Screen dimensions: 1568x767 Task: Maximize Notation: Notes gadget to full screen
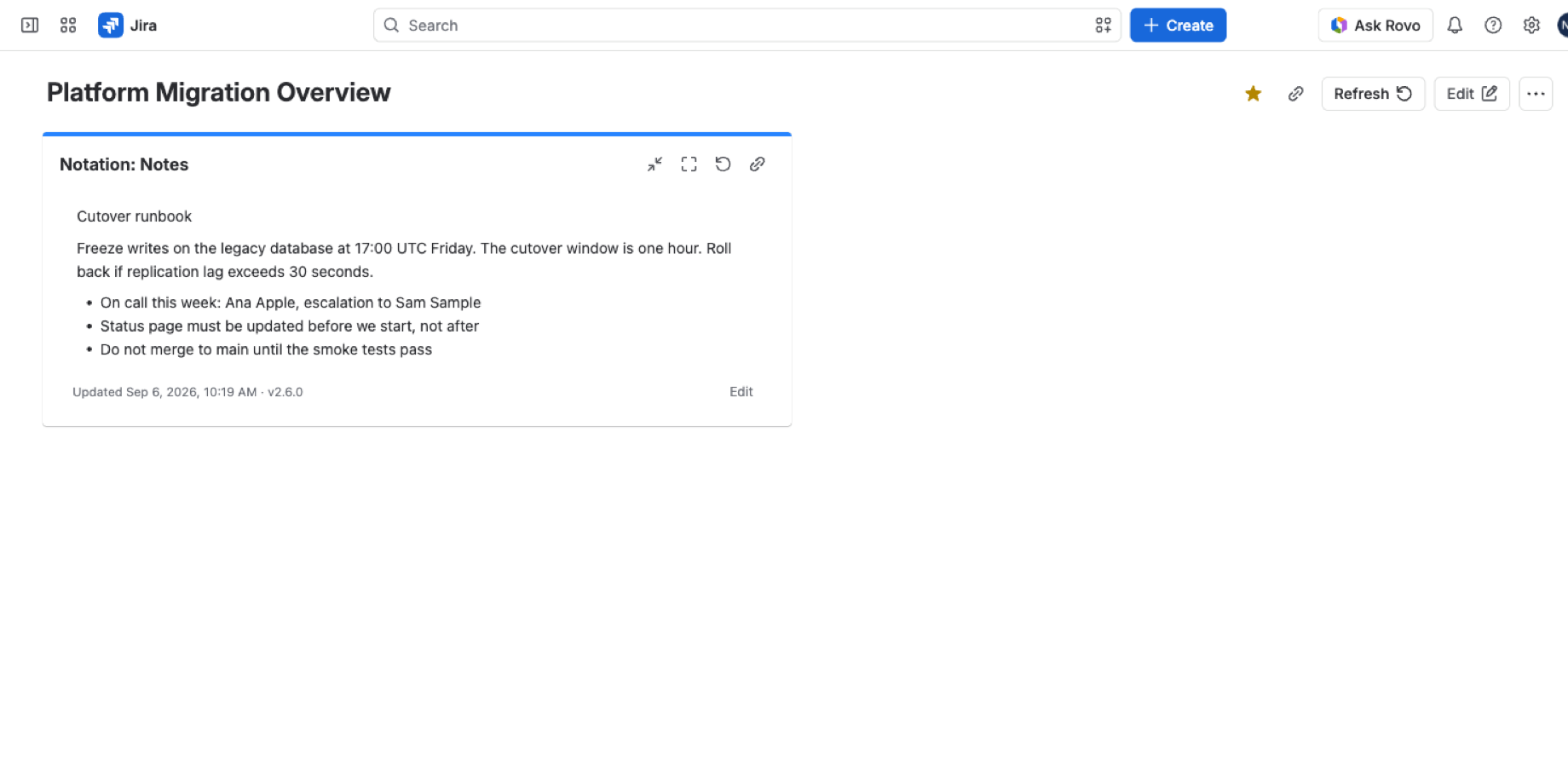(x=689, y=164)
